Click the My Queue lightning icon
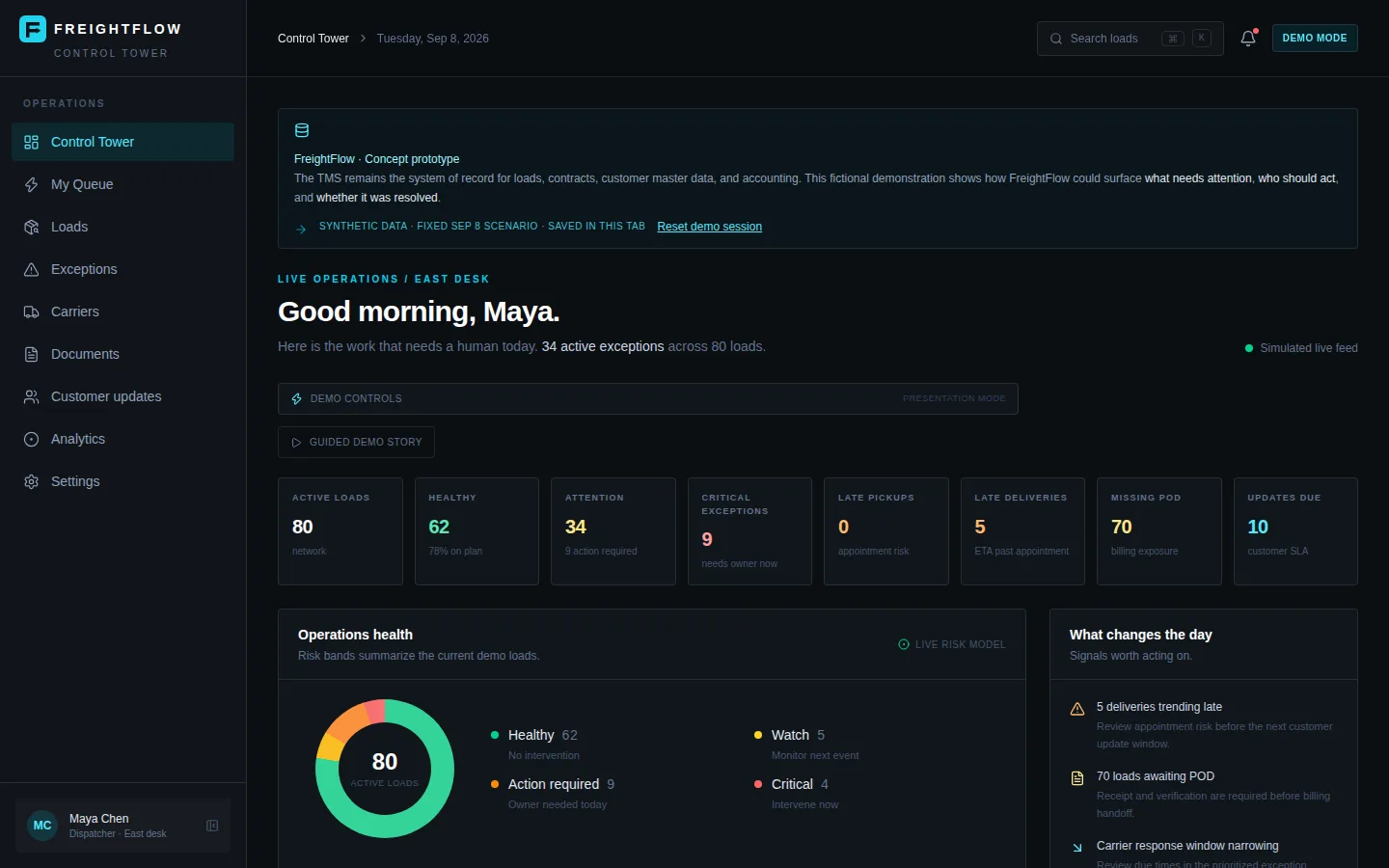This screenshot has height=868, width=1389. click(31, 184)
